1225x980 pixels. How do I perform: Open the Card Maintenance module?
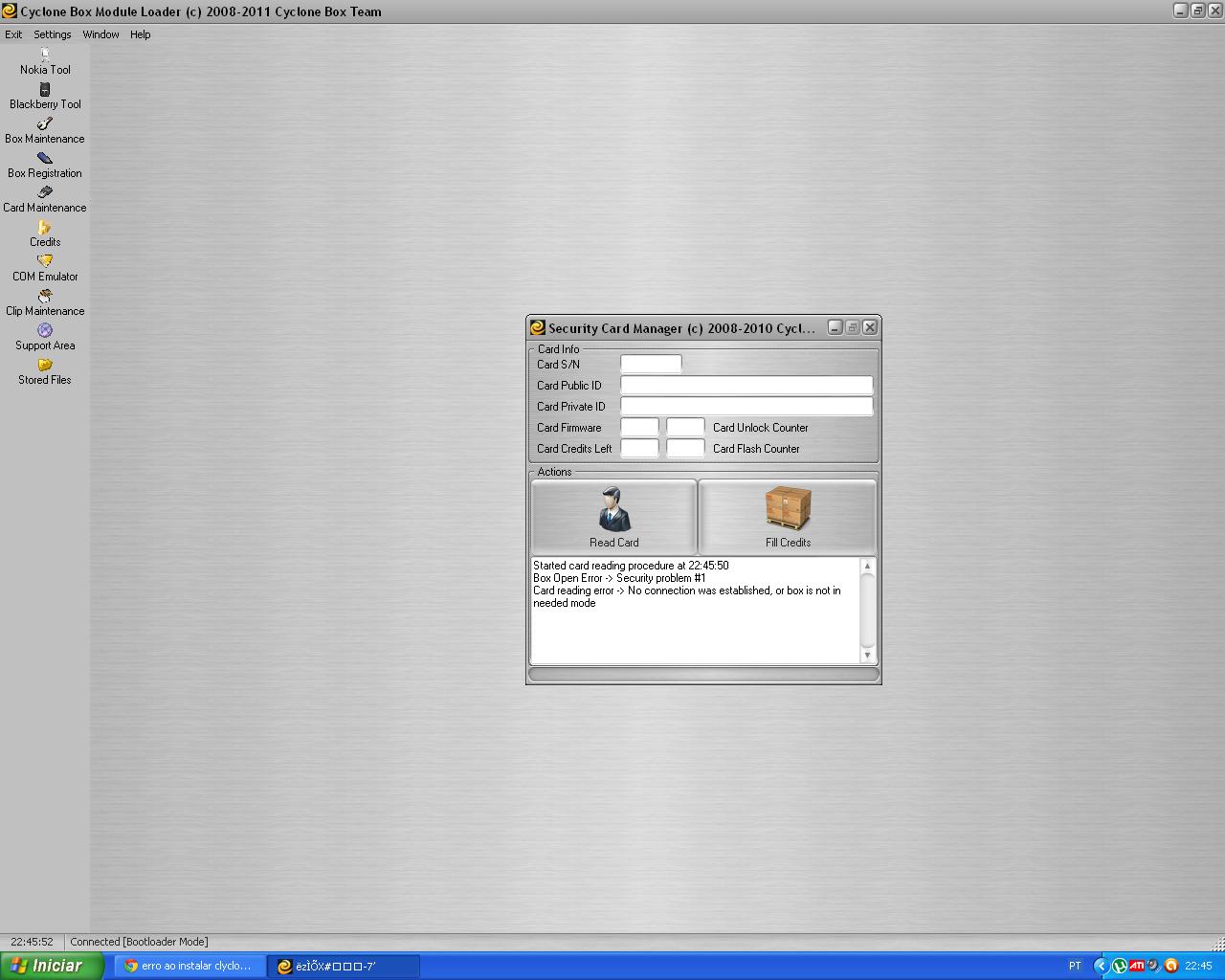click(x=45, y=200)
